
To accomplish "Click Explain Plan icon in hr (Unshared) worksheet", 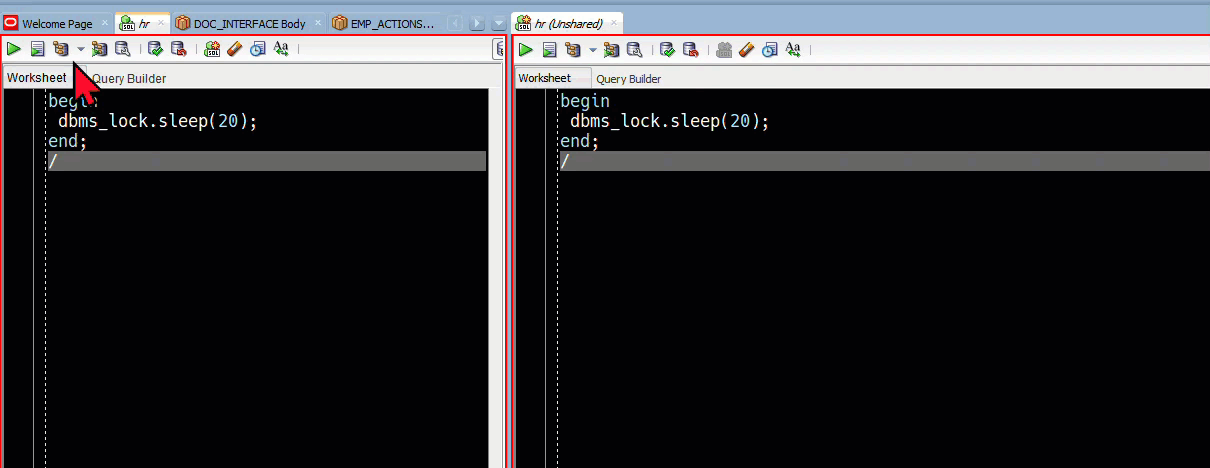I will click(573, 49).
